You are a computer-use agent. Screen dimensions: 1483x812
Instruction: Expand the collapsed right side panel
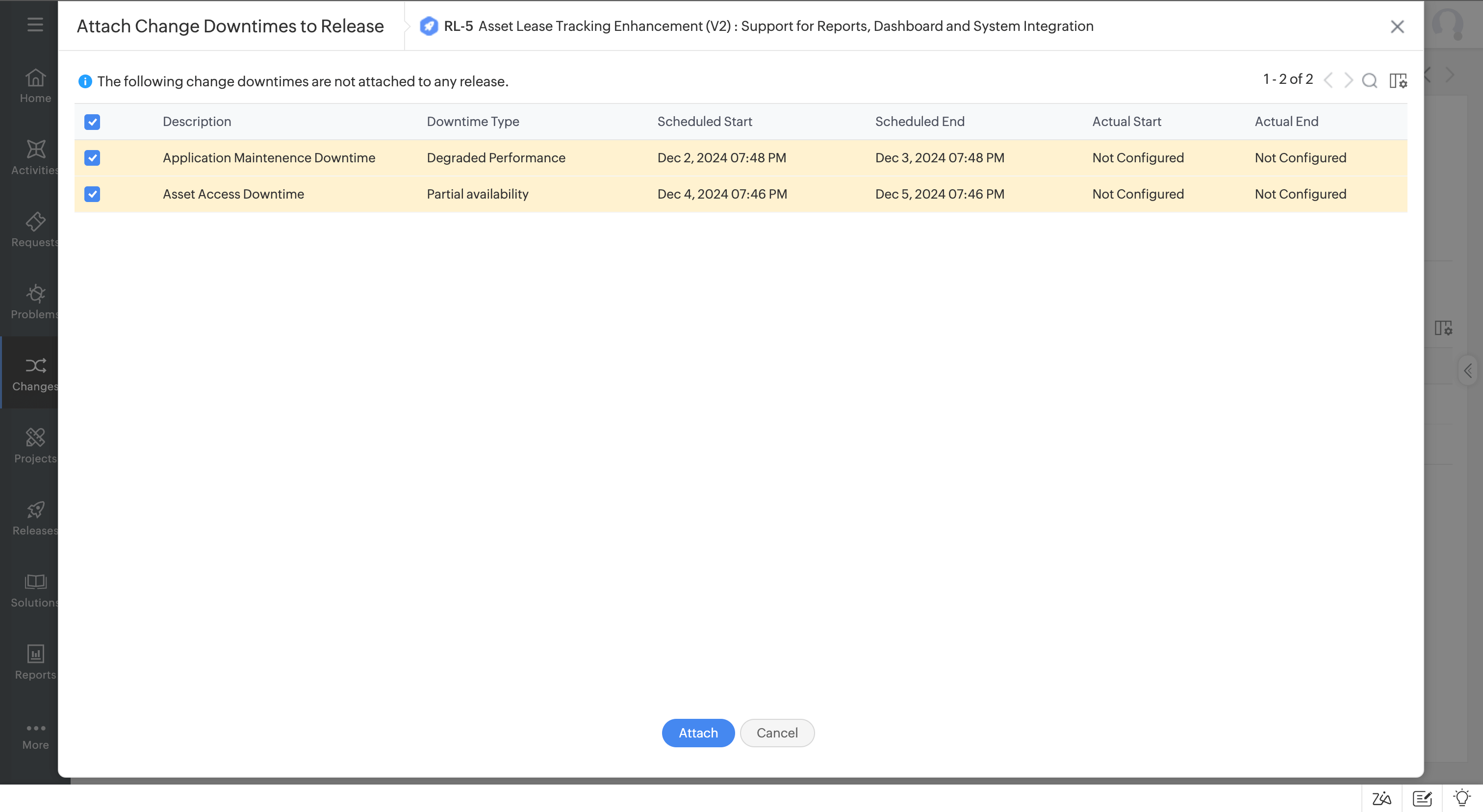[x=1468, y=371]
